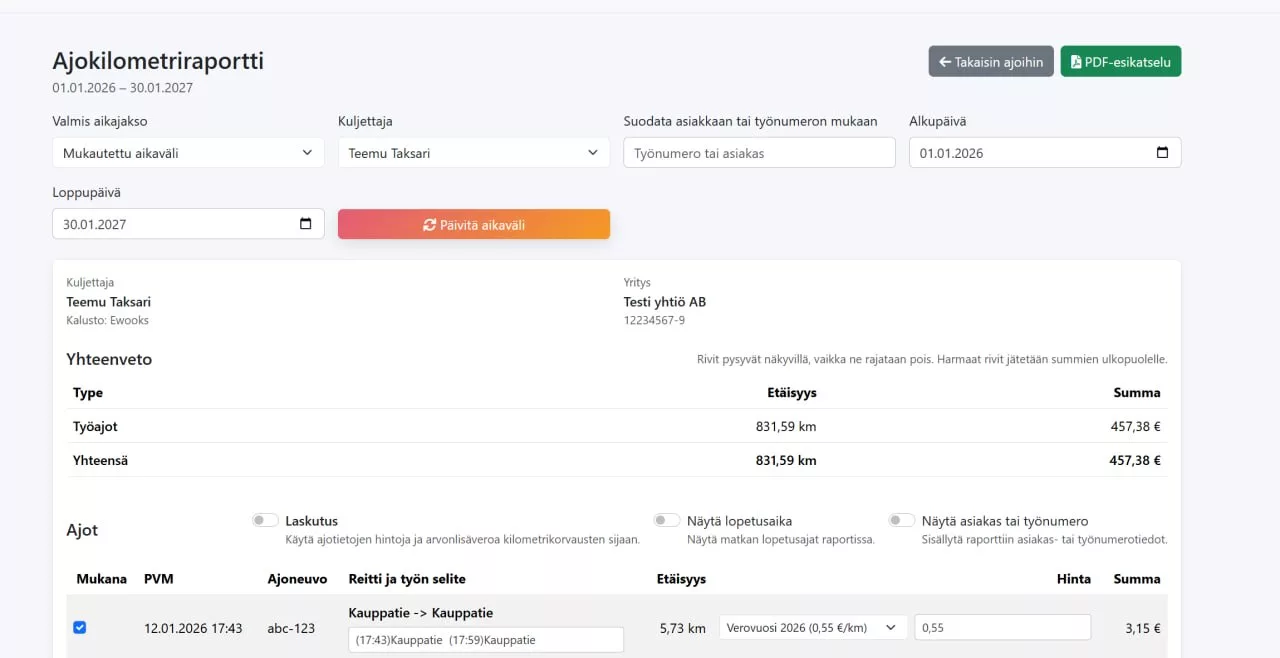
Task: Click the Loppupäivä date field 30.01.2027
Action: coord(188,224)
